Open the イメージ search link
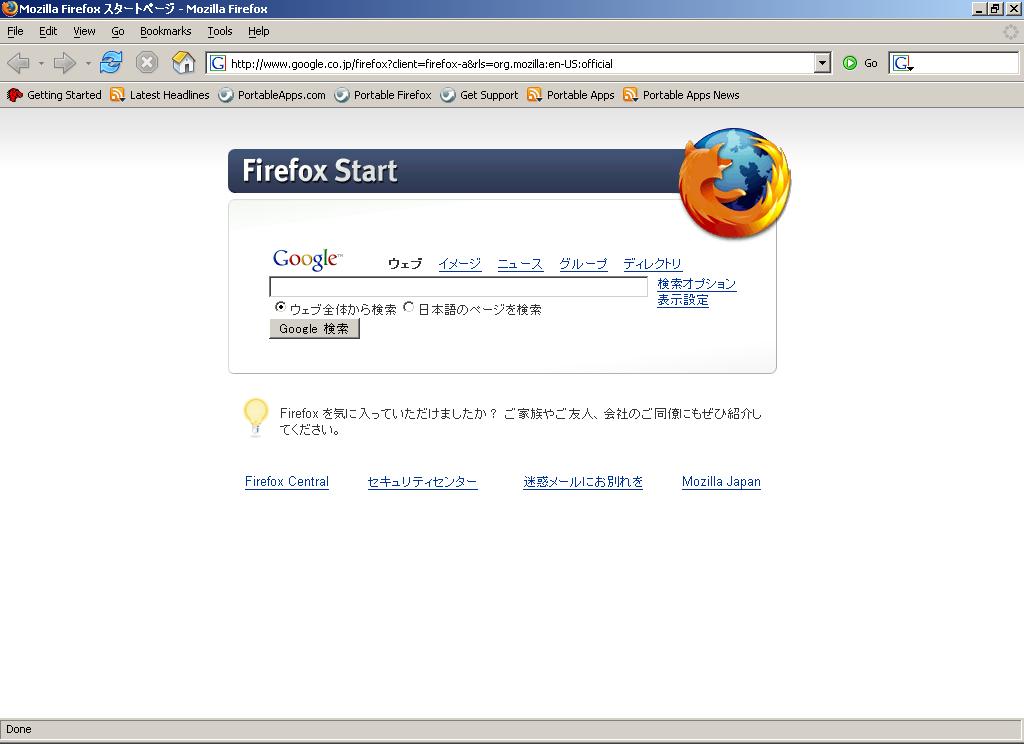Screen dimensions: 1024x744 tap(460, 264)
